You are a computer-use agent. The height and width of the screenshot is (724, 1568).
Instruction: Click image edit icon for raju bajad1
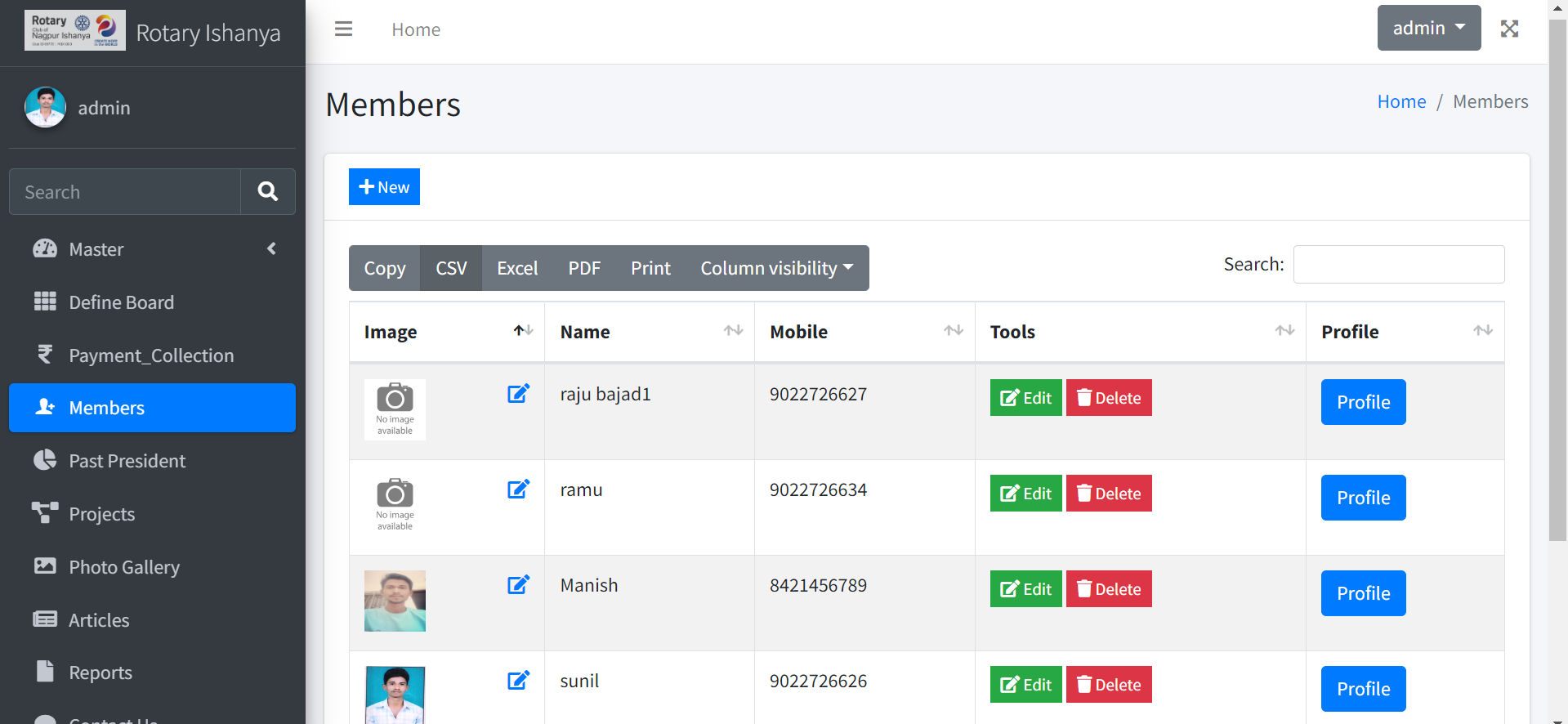pos(518,394)
